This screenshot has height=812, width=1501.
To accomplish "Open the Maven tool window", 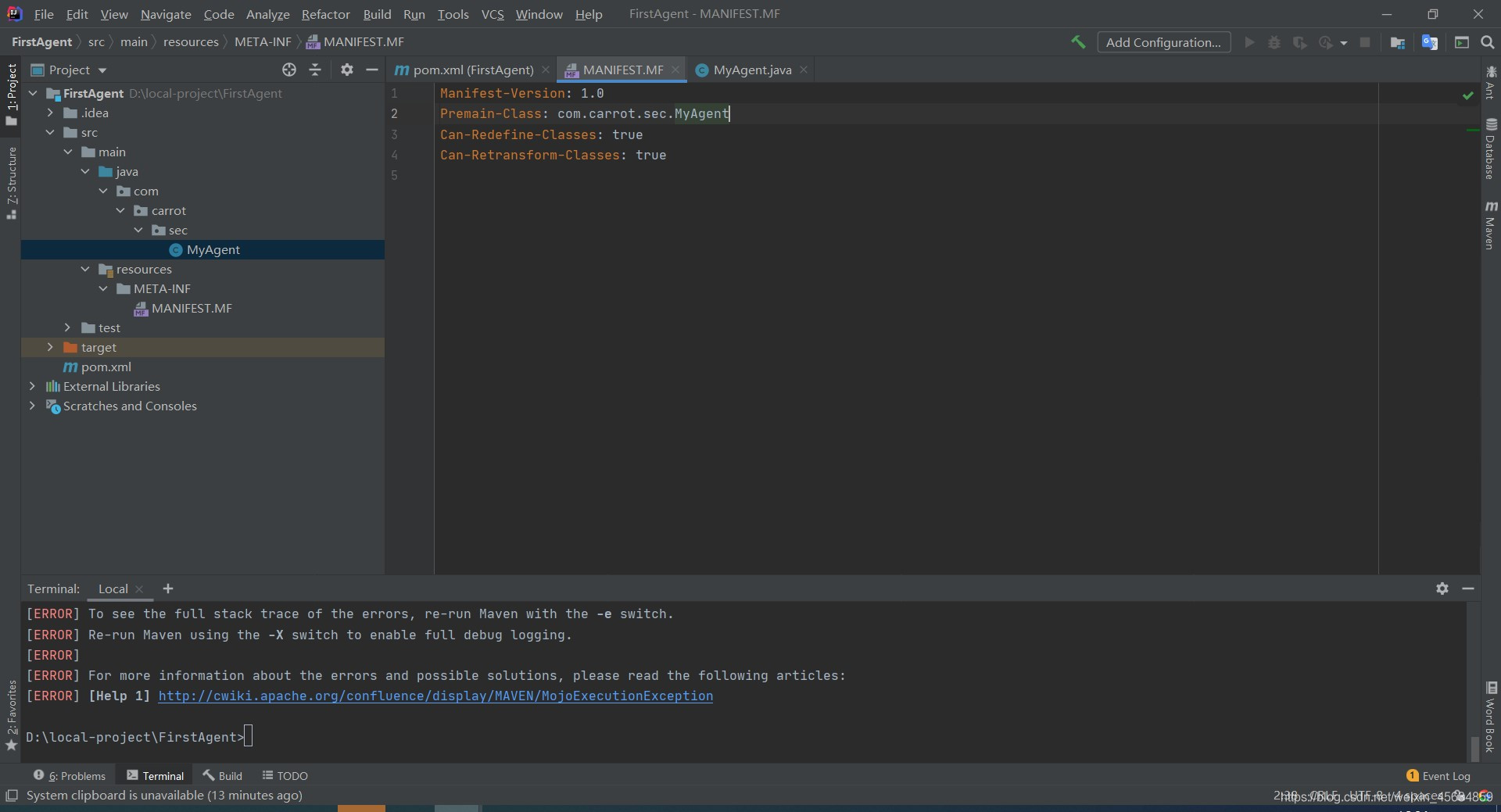I will (1491, 225).
